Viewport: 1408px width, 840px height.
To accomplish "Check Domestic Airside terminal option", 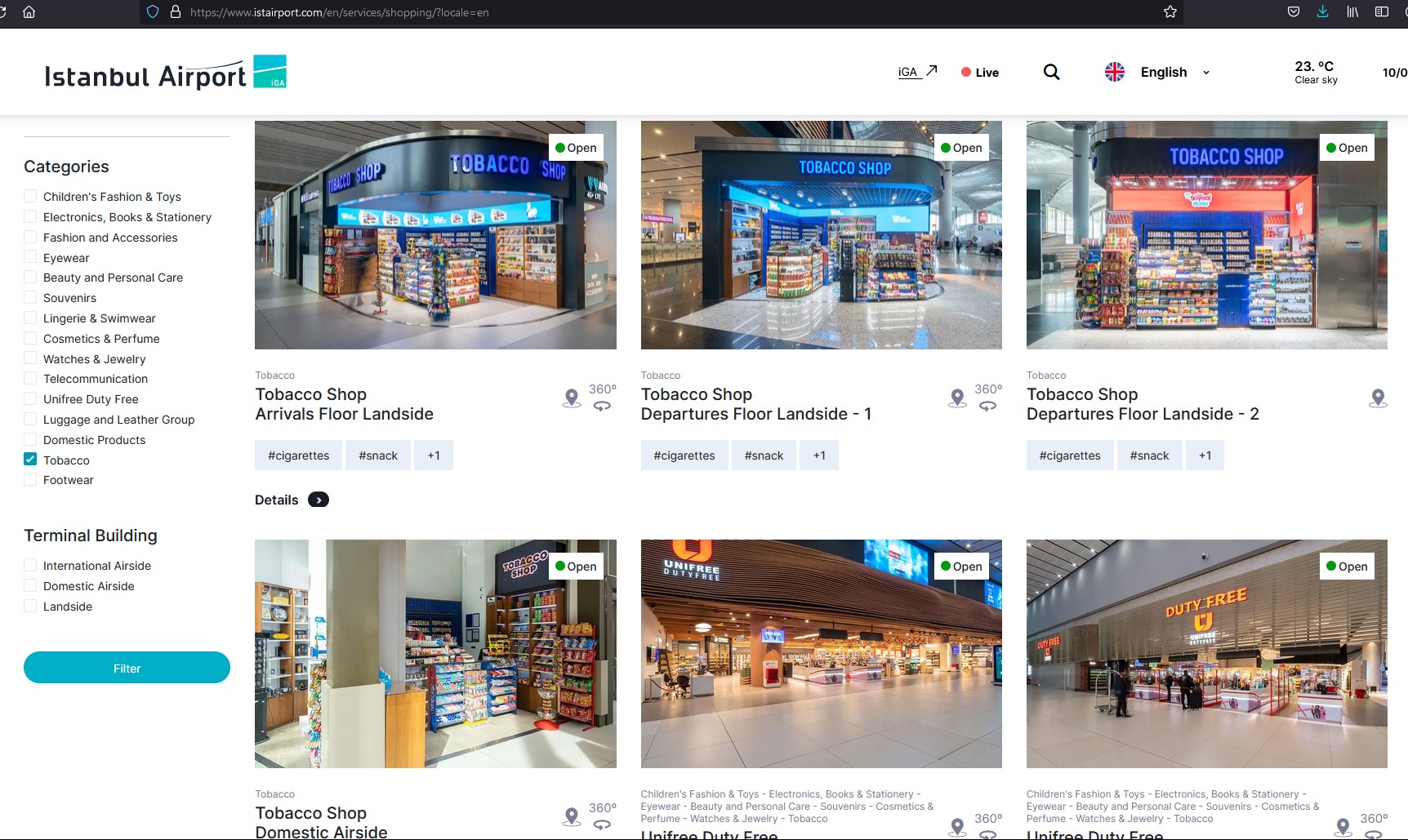I will point(30,585).
